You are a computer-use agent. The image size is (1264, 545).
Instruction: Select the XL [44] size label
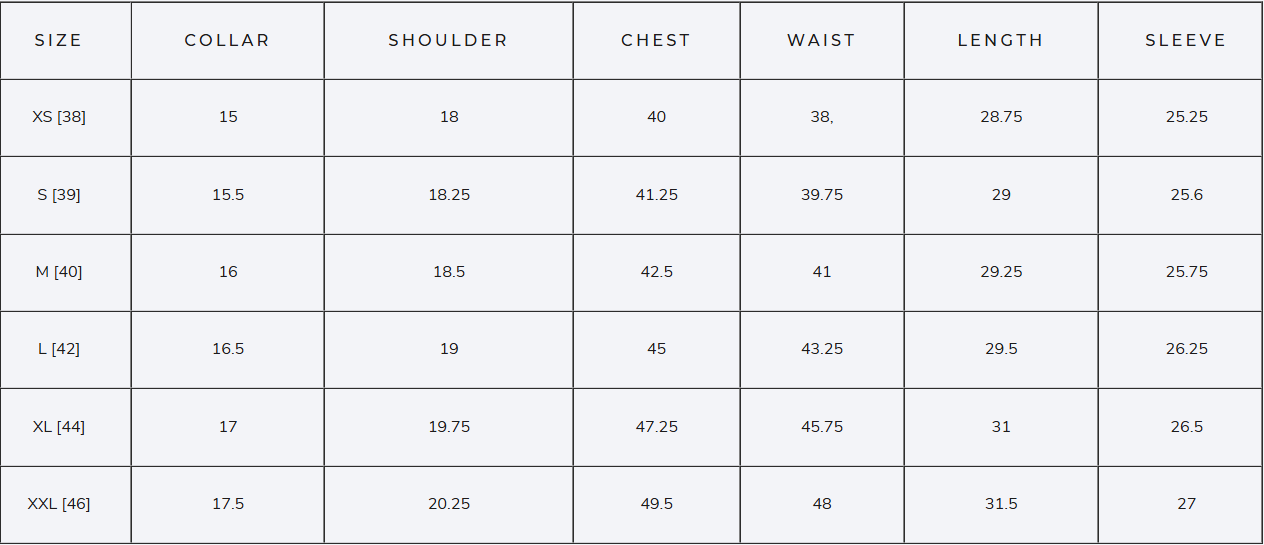point(59,427)
